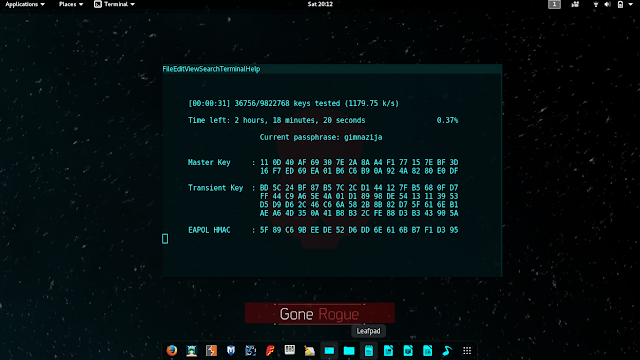Open the white keyboard-grid dock icon
The image size is (640, 360).
click(290, 350)
